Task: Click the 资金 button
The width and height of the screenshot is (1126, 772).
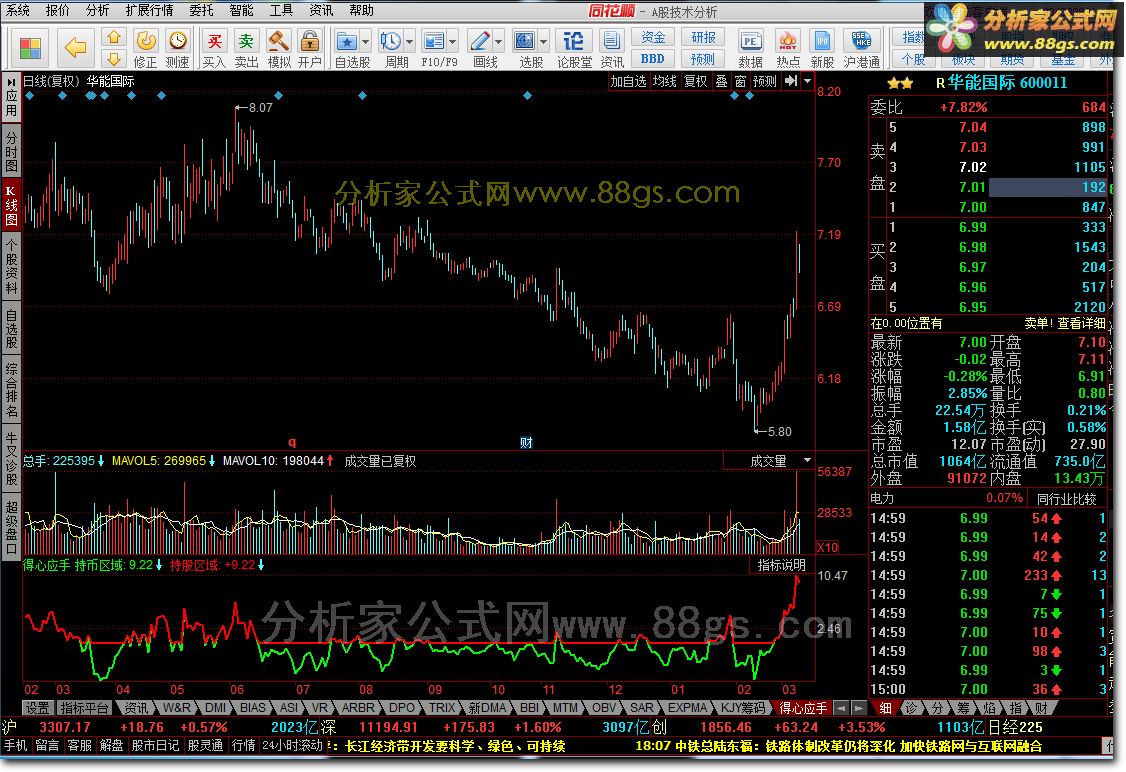Action: pos(653,37)
